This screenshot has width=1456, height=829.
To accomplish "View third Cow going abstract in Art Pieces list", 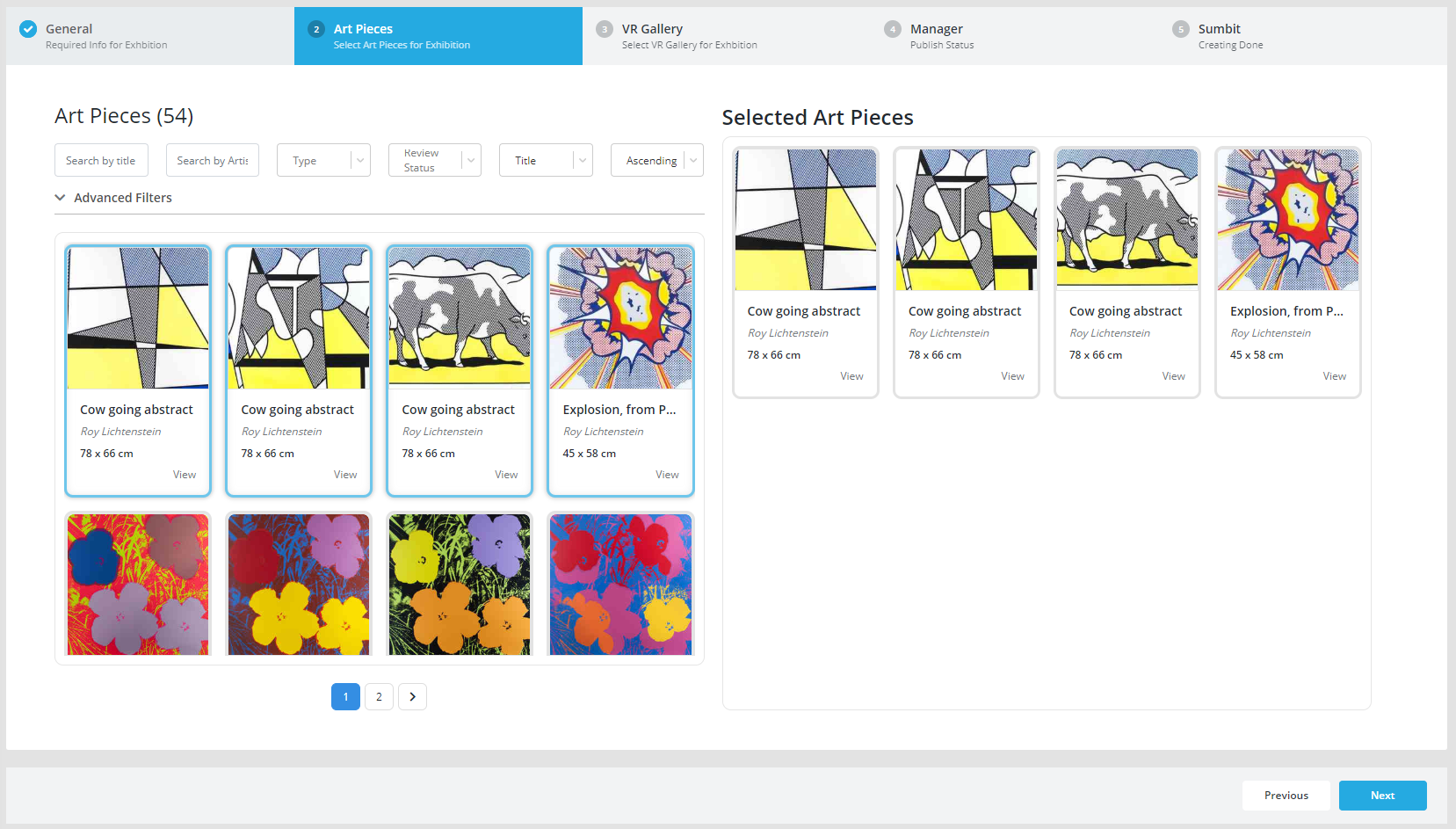I will tap(506, 475).
